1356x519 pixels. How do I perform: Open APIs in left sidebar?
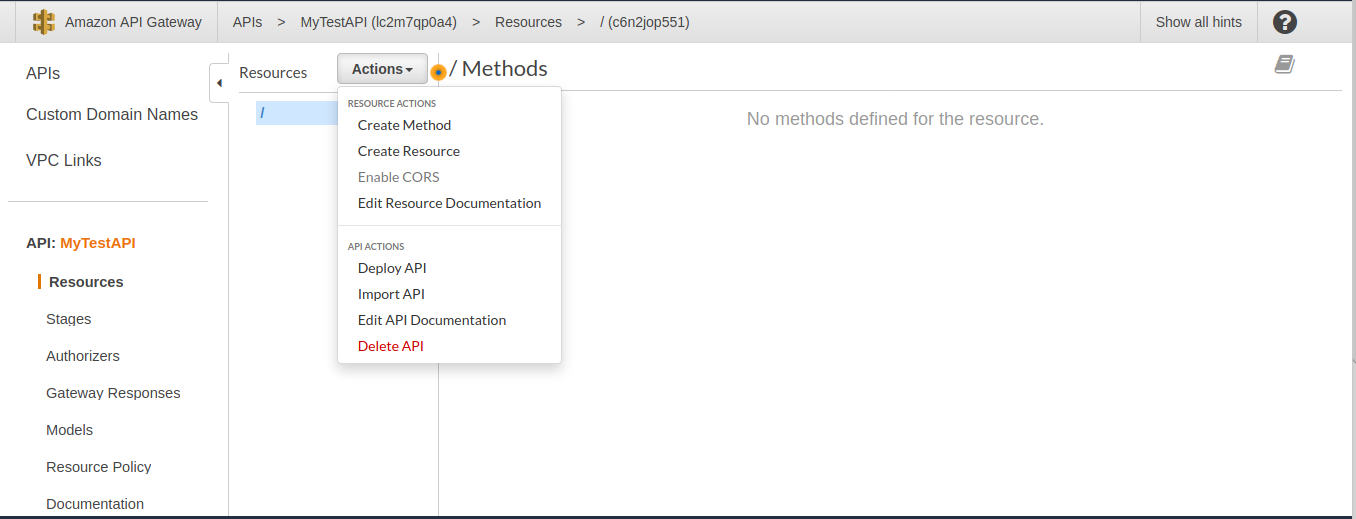43,74
